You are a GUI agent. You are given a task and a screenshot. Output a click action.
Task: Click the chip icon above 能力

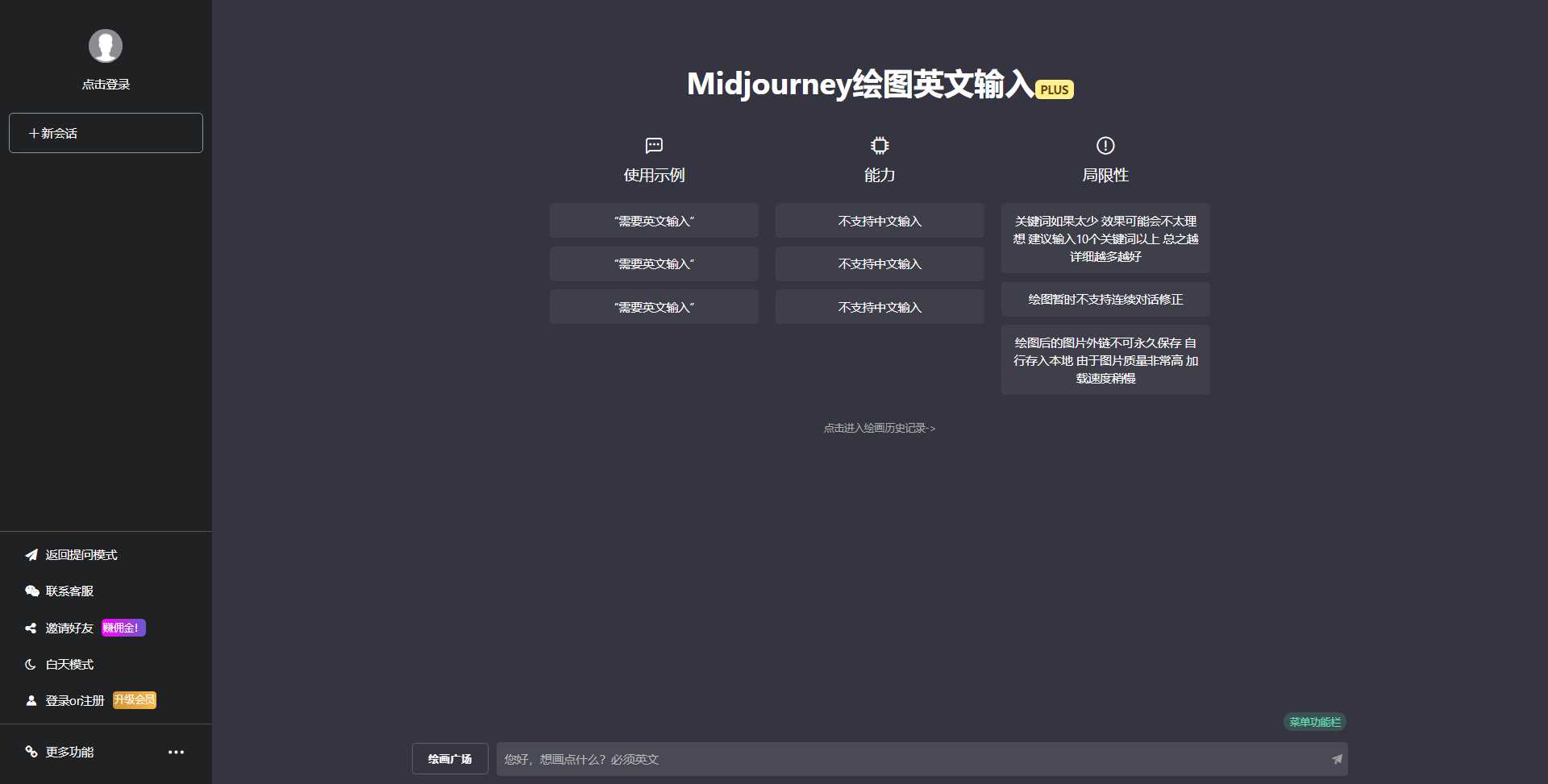pos(880,146)
